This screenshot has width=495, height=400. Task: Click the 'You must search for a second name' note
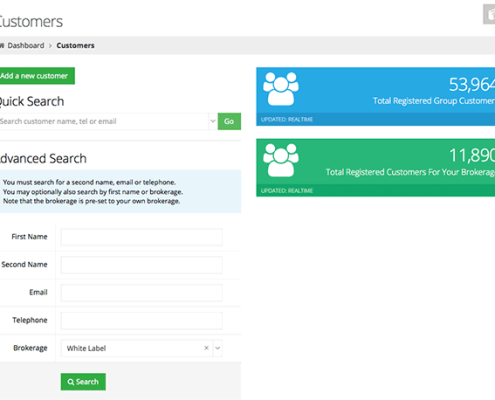pos(89,182)
